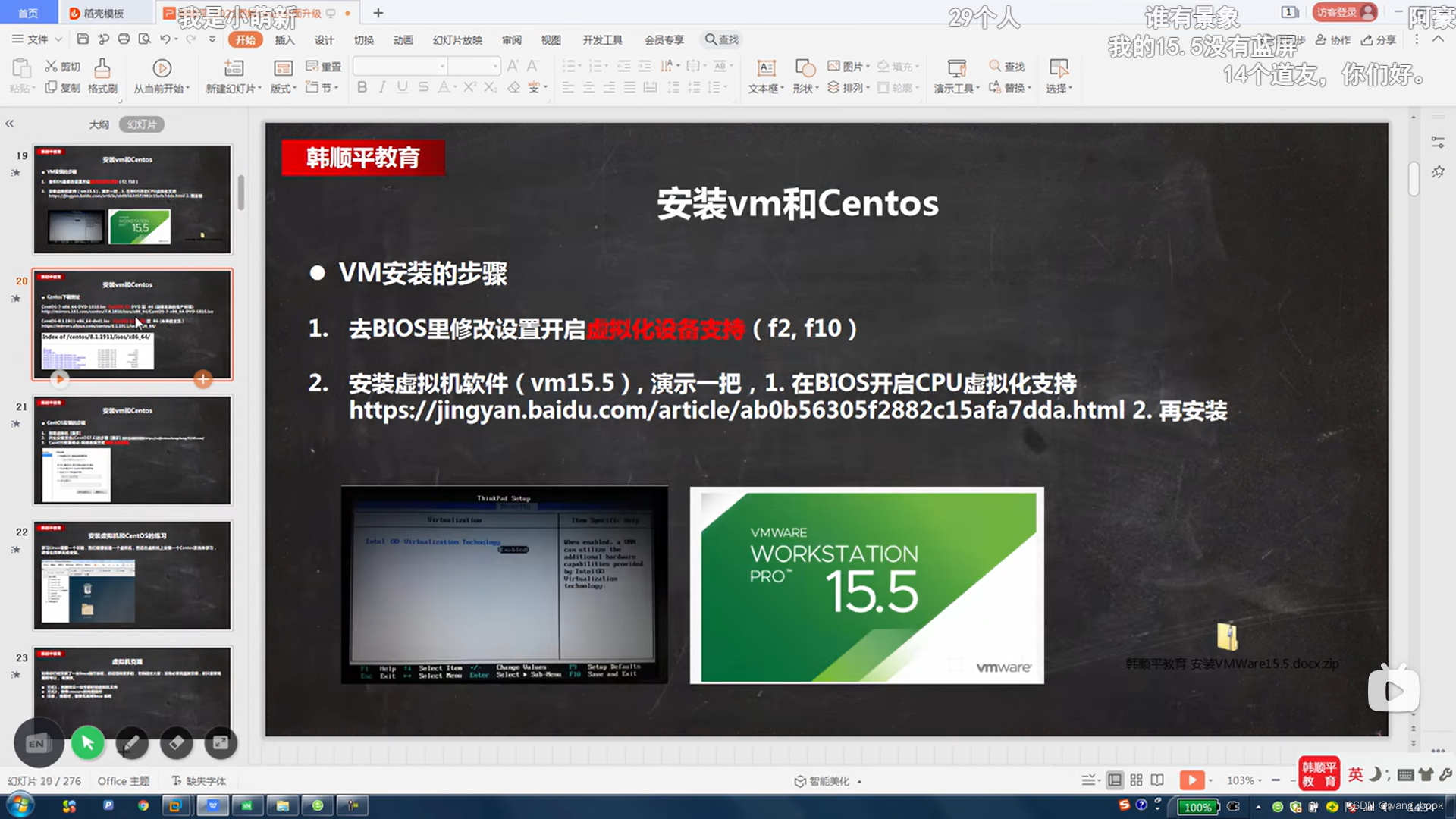Click the Print Preview icon
1456x819 pixels.
(x=144, y=39)
